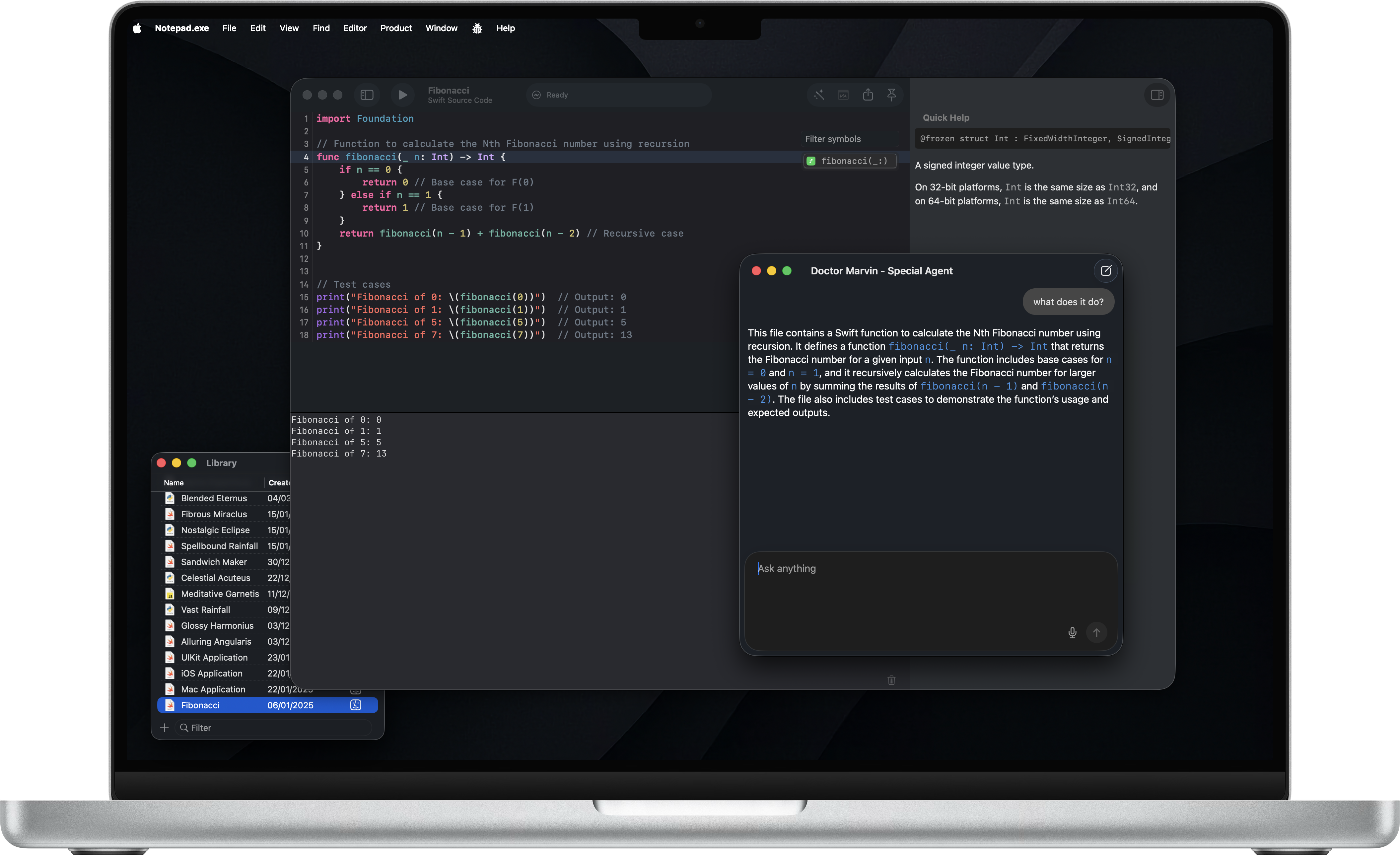Open the Editor menu
This screenshot has width=1400, height=855.
355,29
